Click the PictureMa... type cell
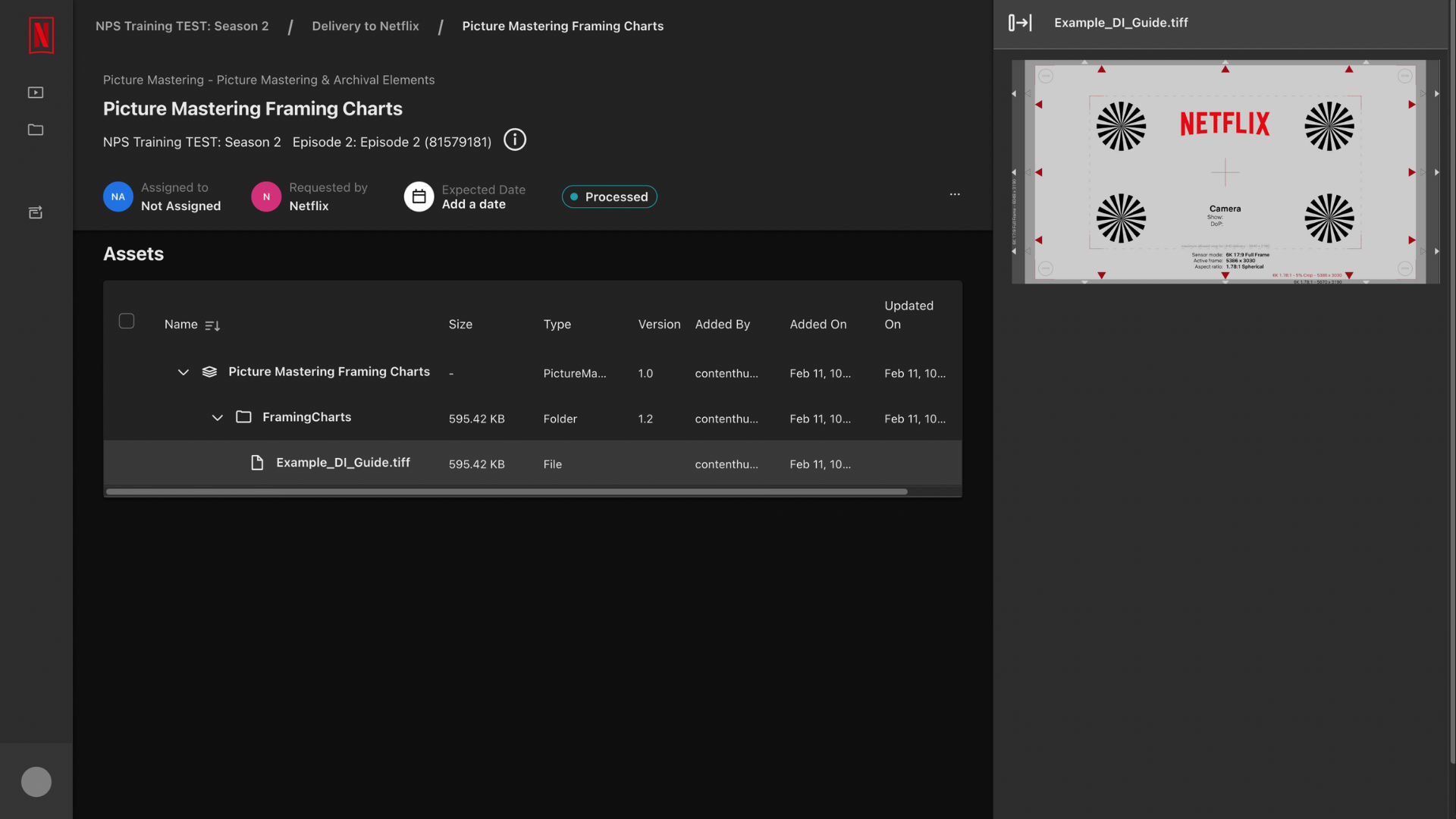The height and width of the screenshot is (819, 1456). click(x=575, y=373)
